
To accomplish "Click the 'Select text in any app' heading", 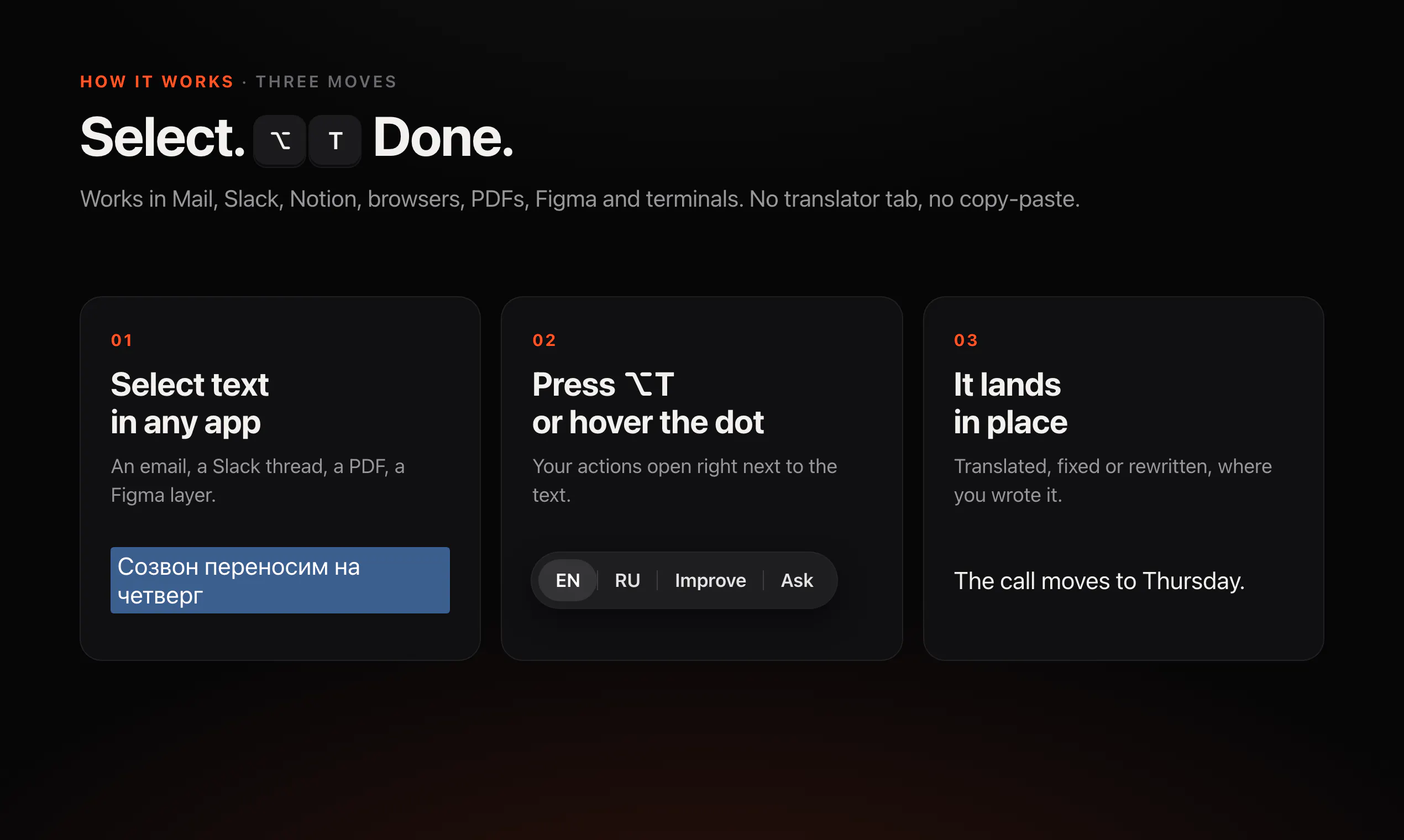I will pos(190,403).
